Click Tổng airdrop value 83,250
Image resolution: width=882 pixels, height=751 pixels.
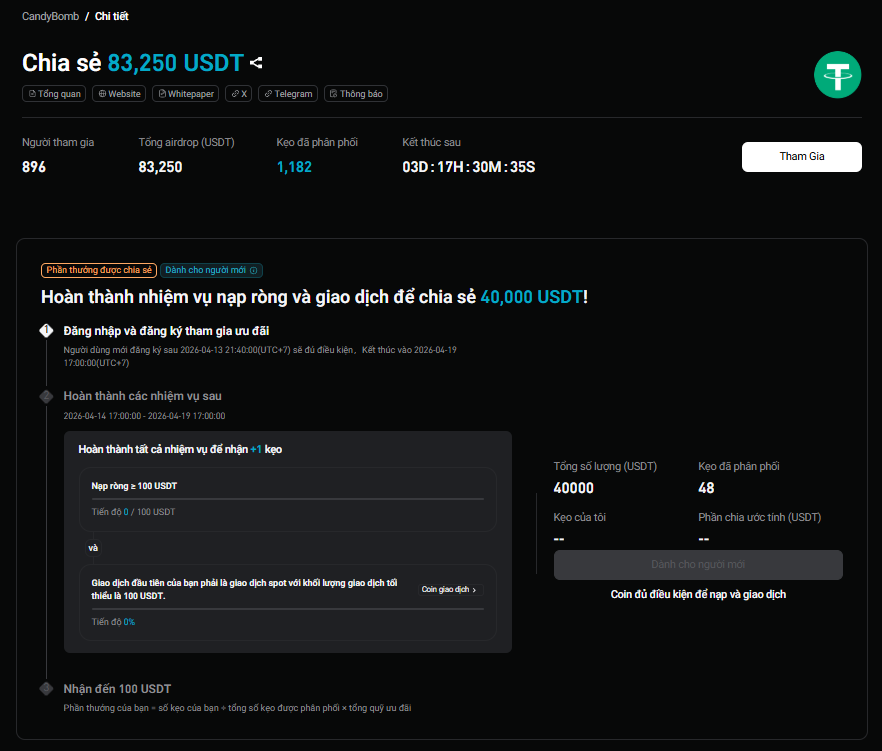160,167
